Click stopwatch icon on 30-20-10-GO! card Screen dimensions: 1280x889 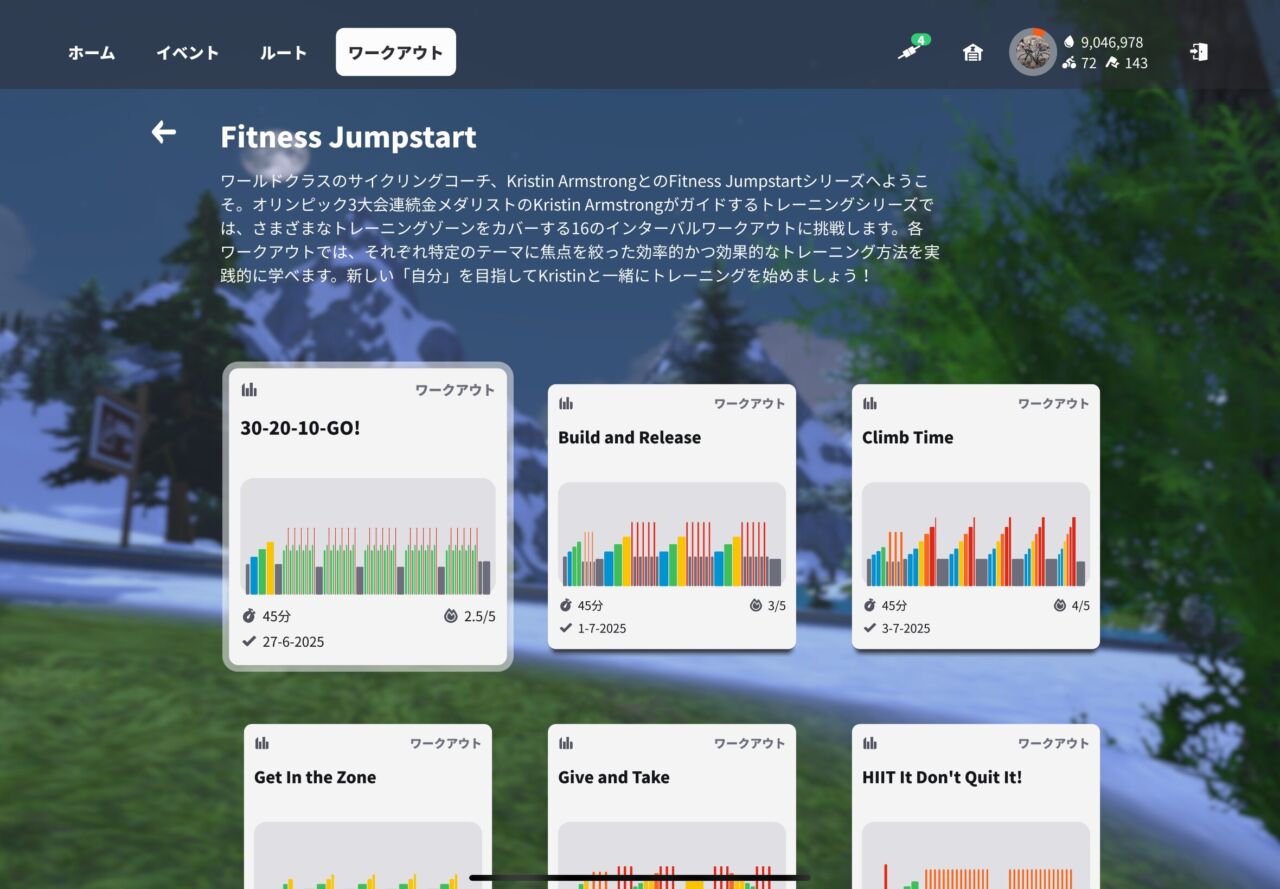249,616
